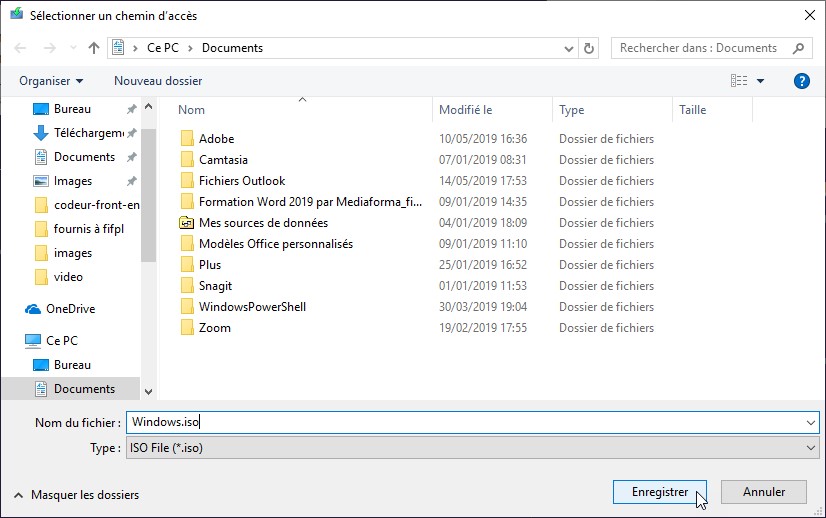The width and height of the screenshot is (826, 518).
Task: Open the Adobe folder icon
Action: [x=186, y=139]
